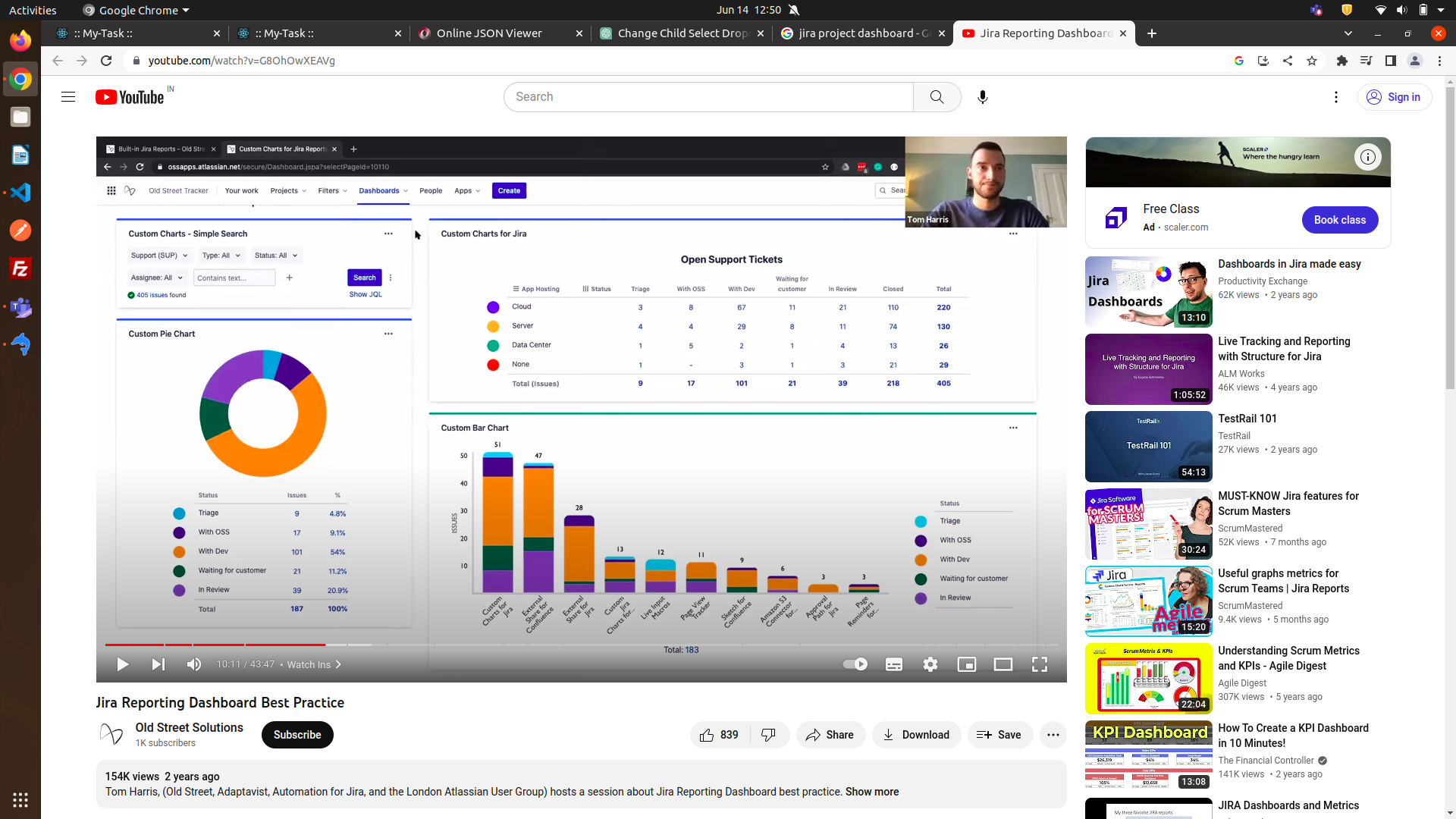Open Chrome three-dot menu
This screenshot has height=819, width=1456.
tap(1439, 61)
